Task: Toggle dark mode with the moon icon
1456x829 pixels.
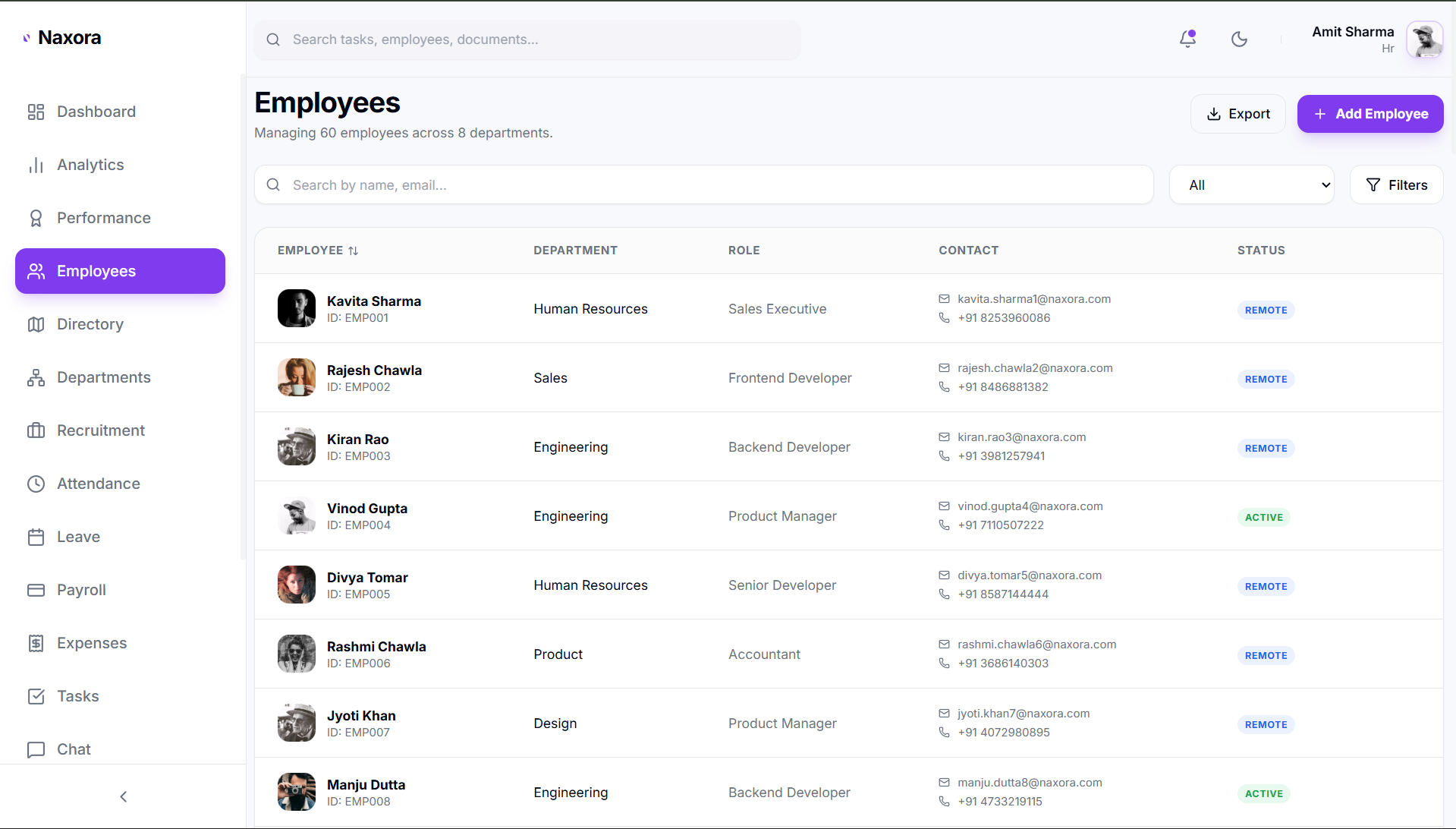Action: click(1239, 39)
